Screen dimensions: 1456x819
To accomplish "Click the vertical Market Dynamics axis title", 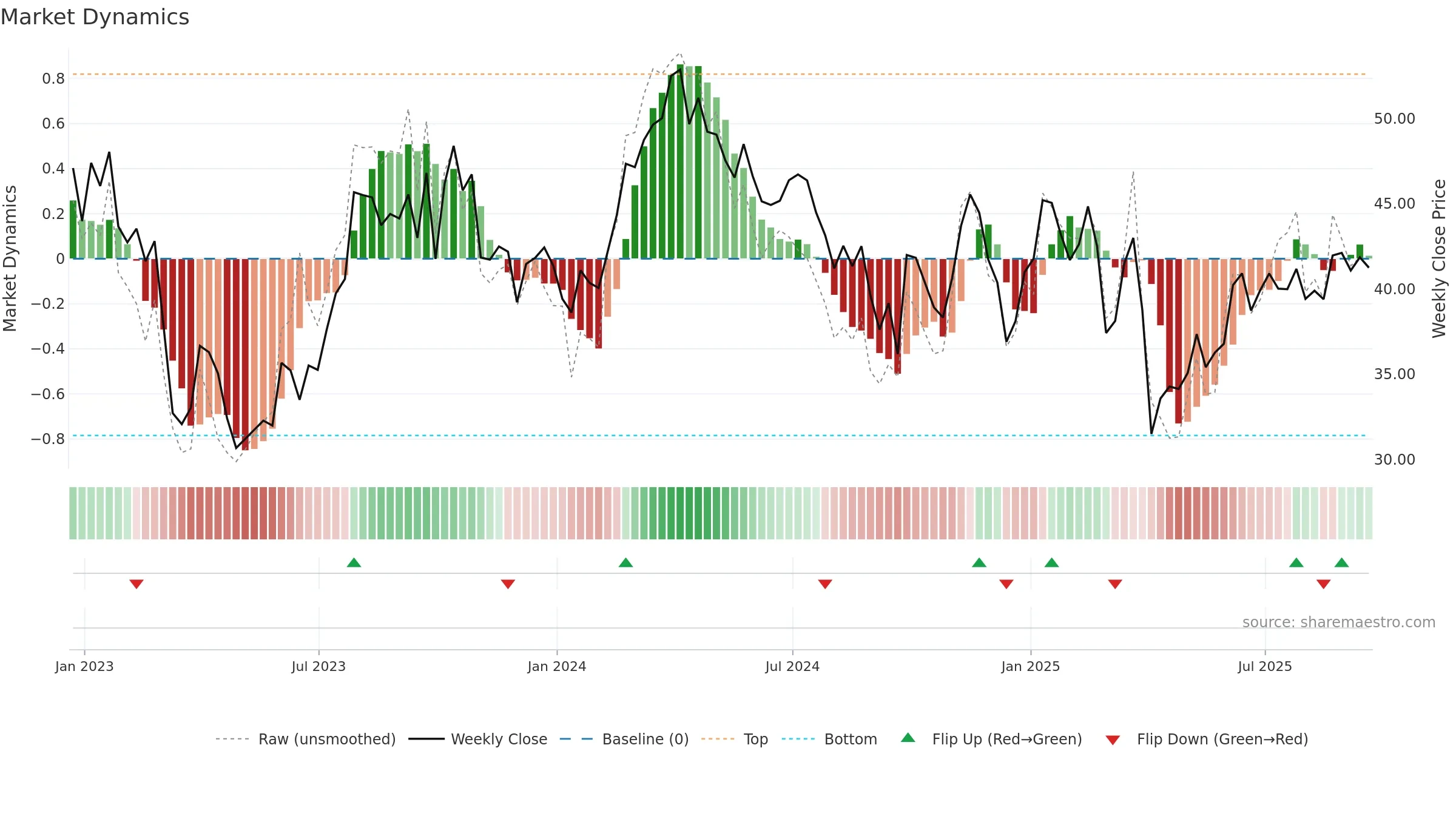I will point(10,258).
